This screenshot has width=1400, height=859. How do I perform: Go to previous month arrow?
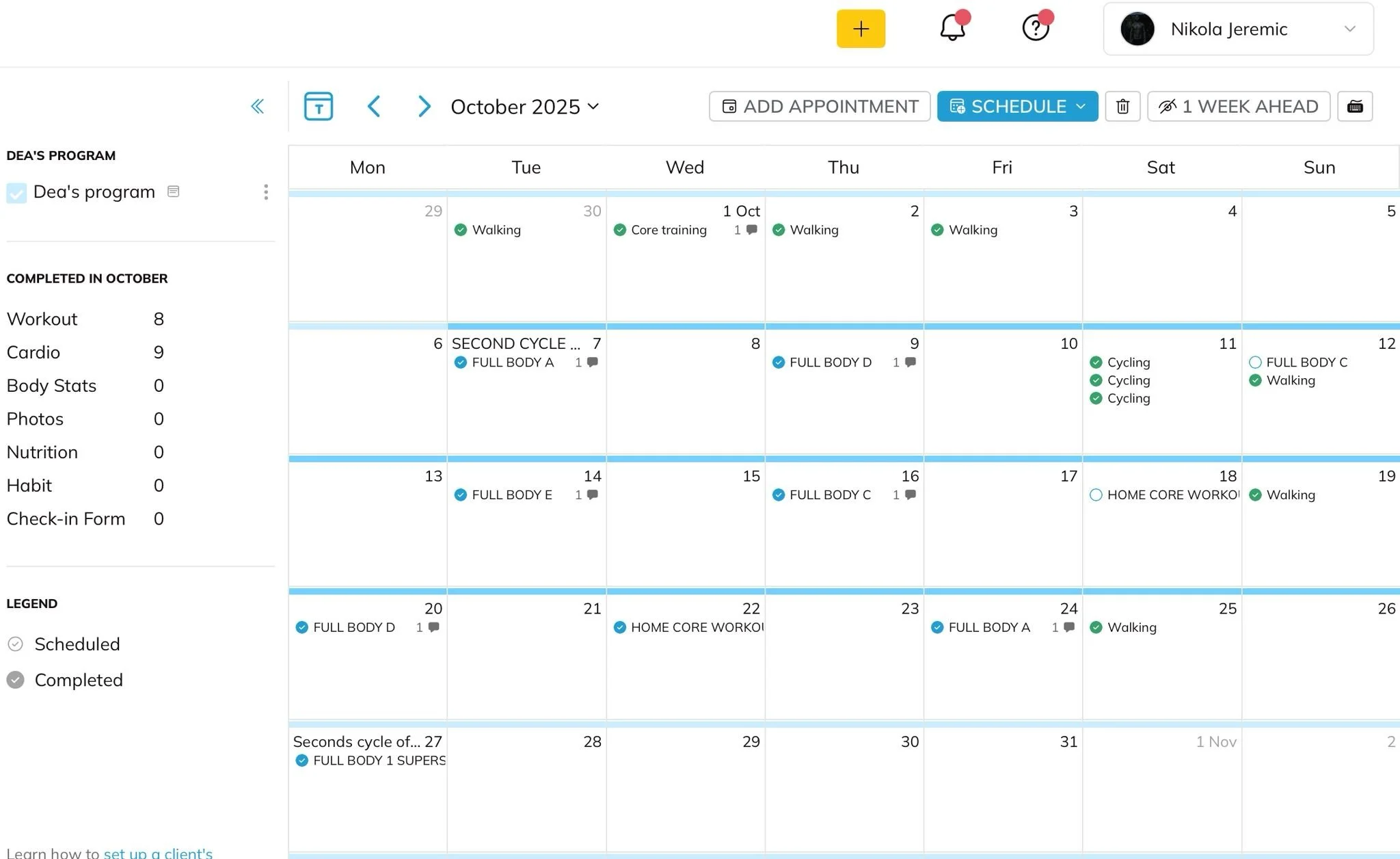374,106
